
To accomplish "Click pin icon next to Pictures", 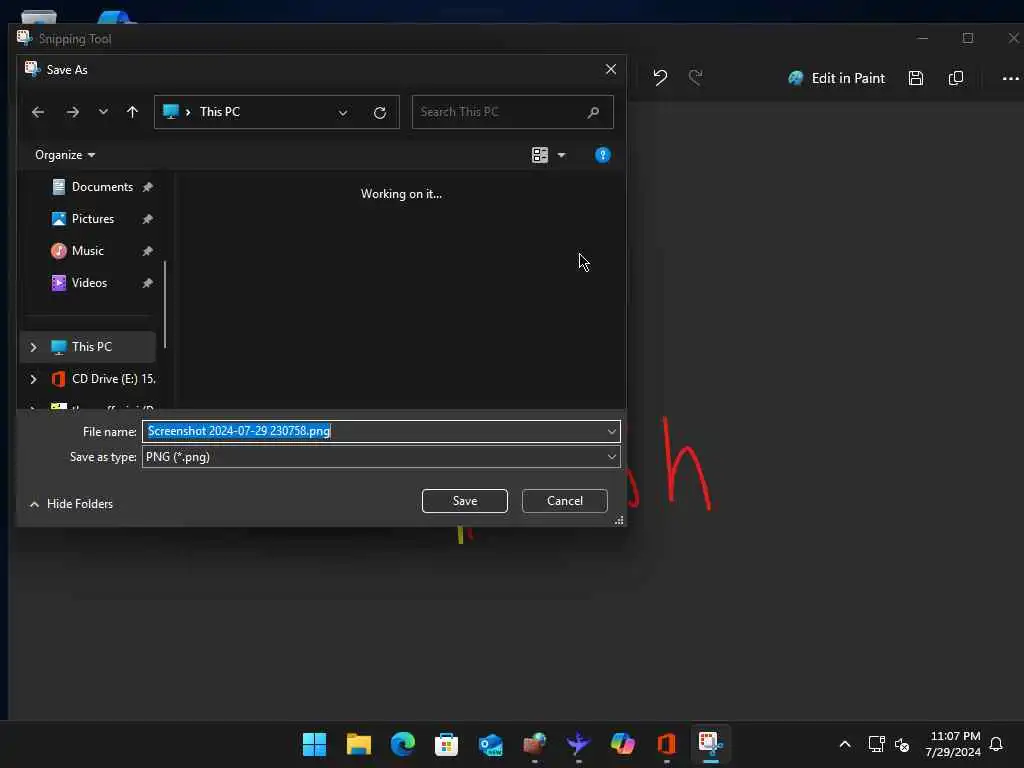I will pyautogui.click(x=148, y=219).
